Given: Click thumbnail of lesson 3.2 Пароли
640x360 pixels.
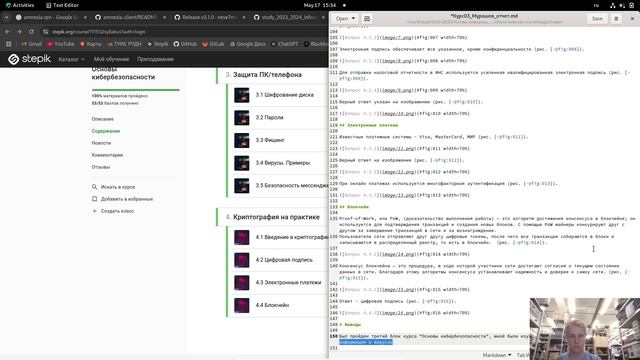Looking at the screenshot, I should tap(242, 118).
